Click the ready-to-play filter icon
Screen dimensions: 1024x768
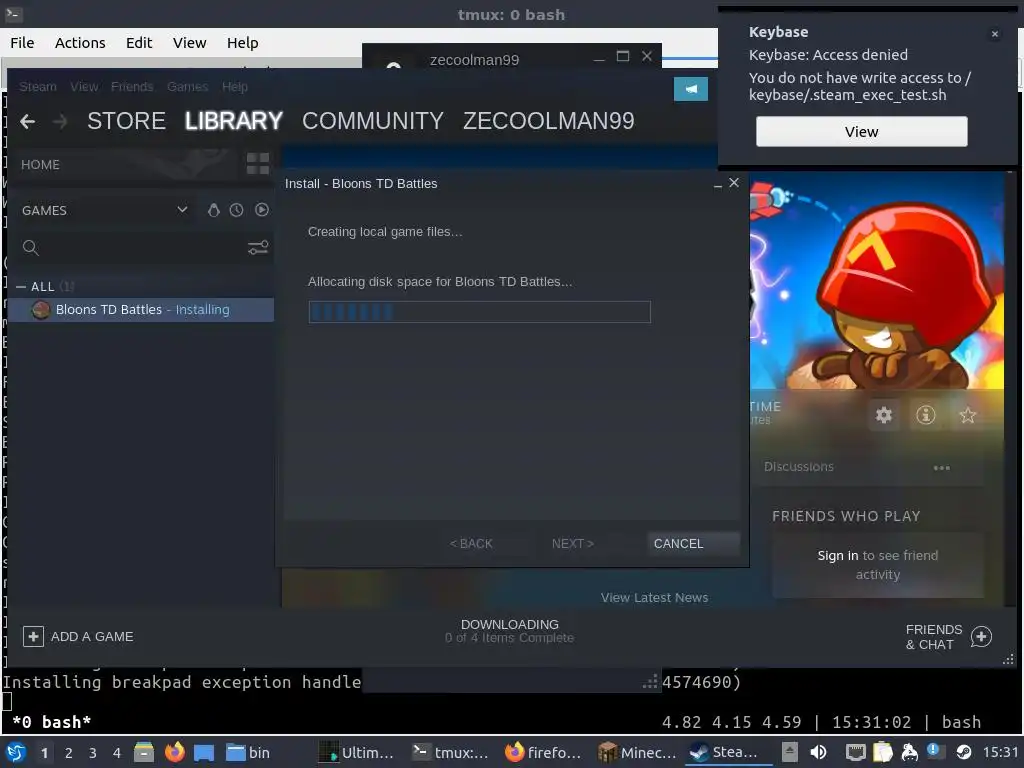(262, 210)
